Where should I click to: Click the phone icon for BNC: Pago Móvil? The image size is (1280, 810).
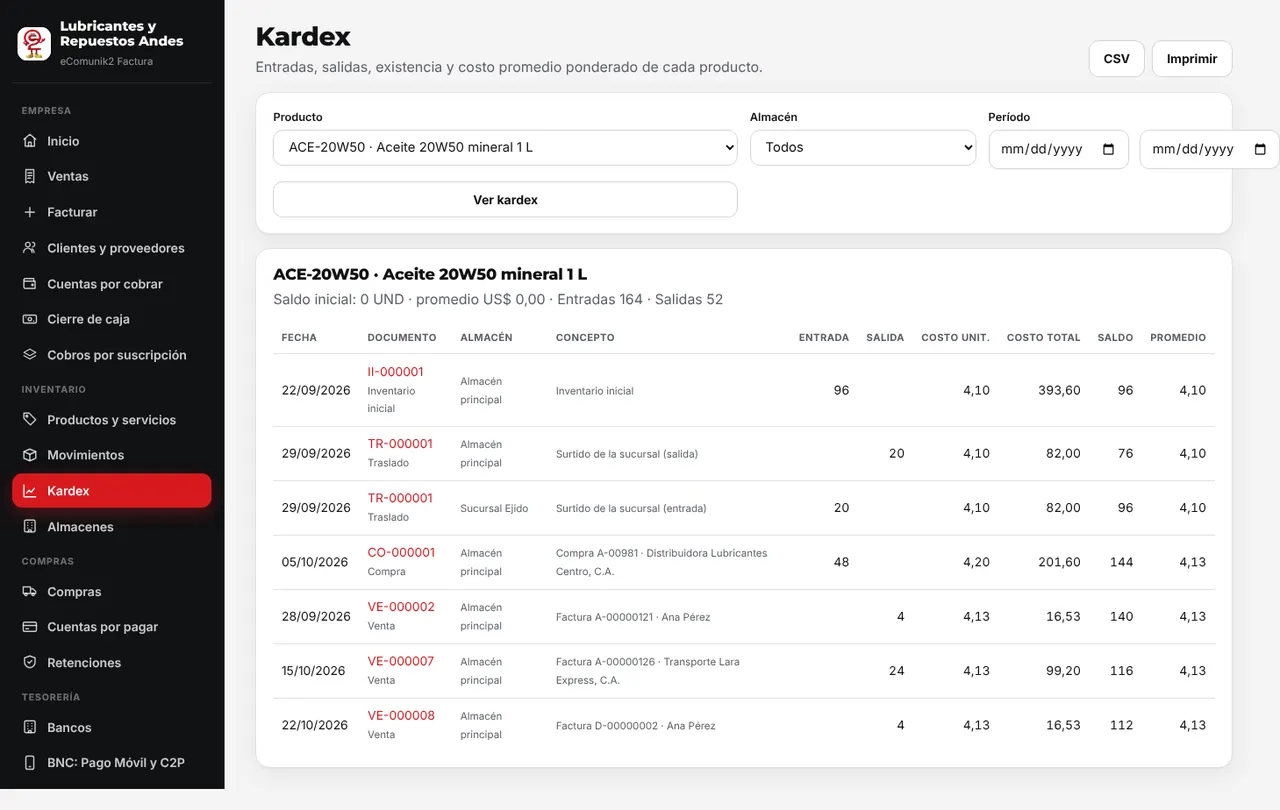pos(30,763)
